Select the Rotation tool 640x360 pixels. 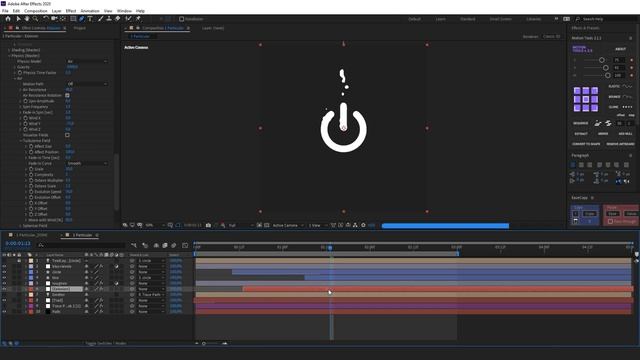(x=45, y=19)
